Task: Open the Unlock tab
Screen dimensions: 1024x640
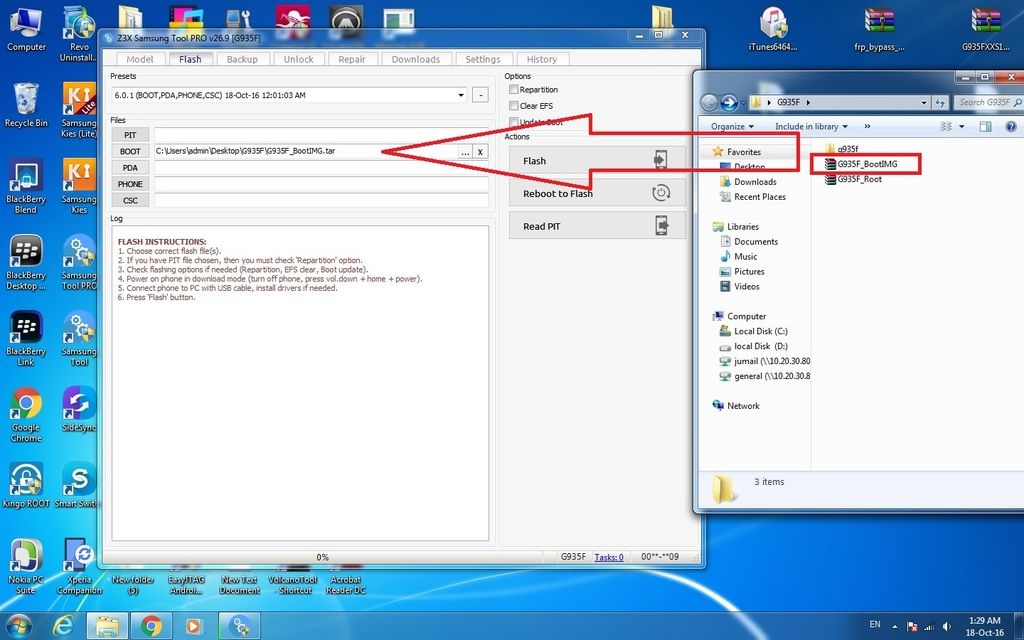Action: pos(298,59)
